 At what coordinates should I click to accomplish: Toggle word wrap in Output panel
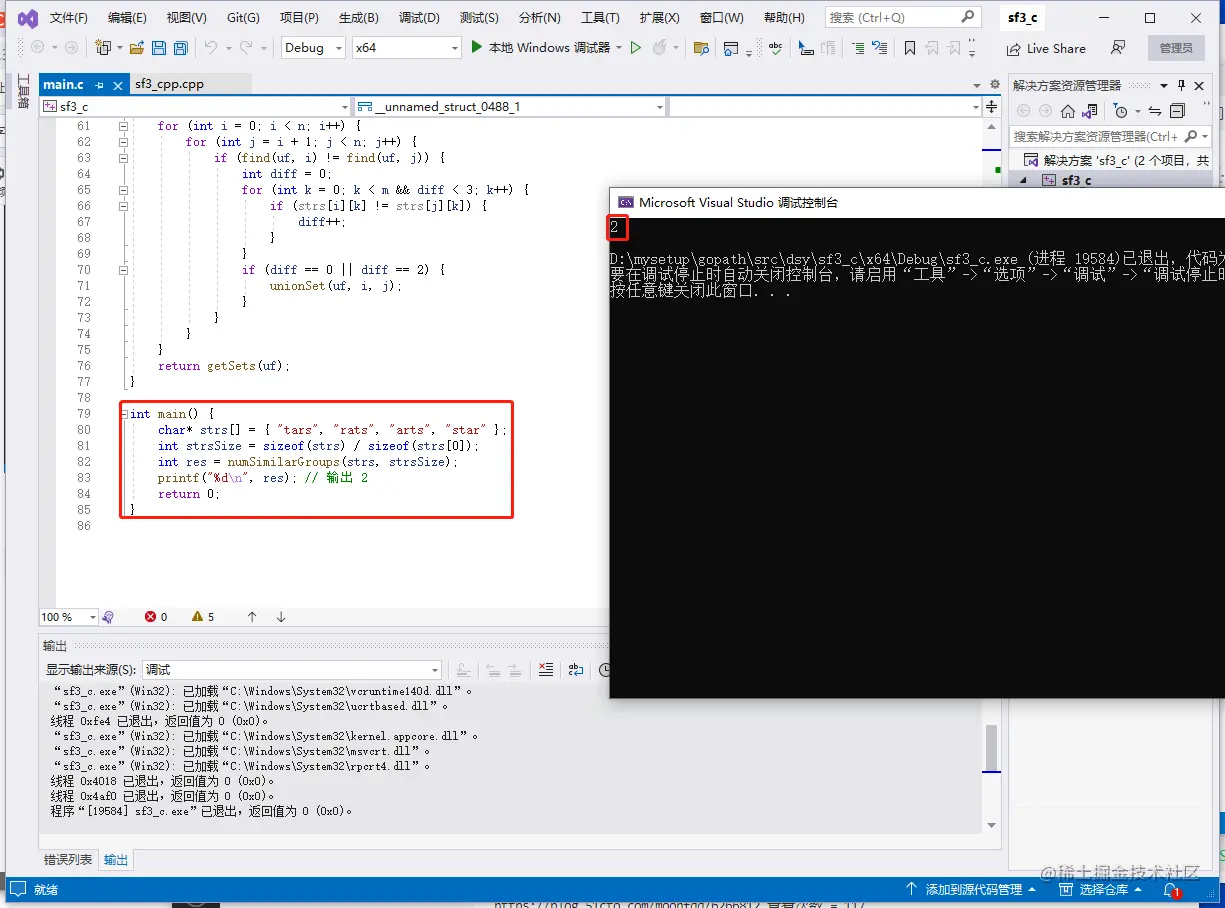tap(576, 670)
